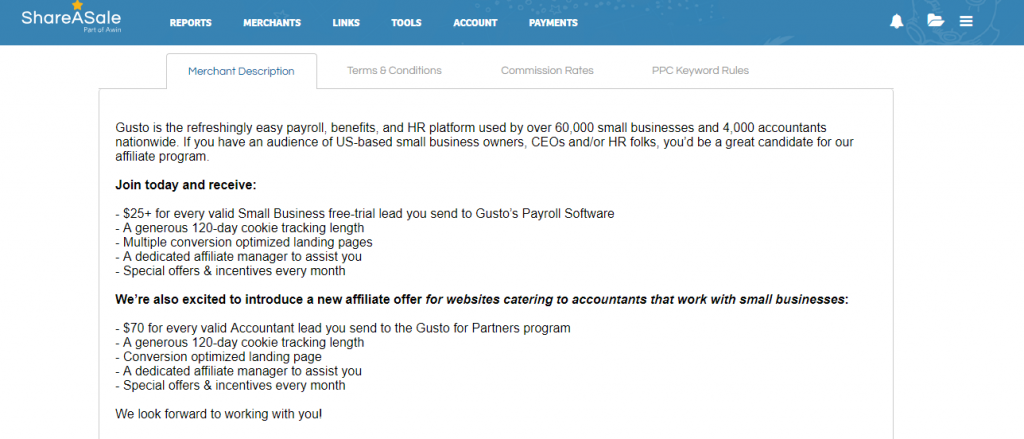1024x439 pixels.
Task: Click 'Conversion optimized landing page' line
Action: 219,357
